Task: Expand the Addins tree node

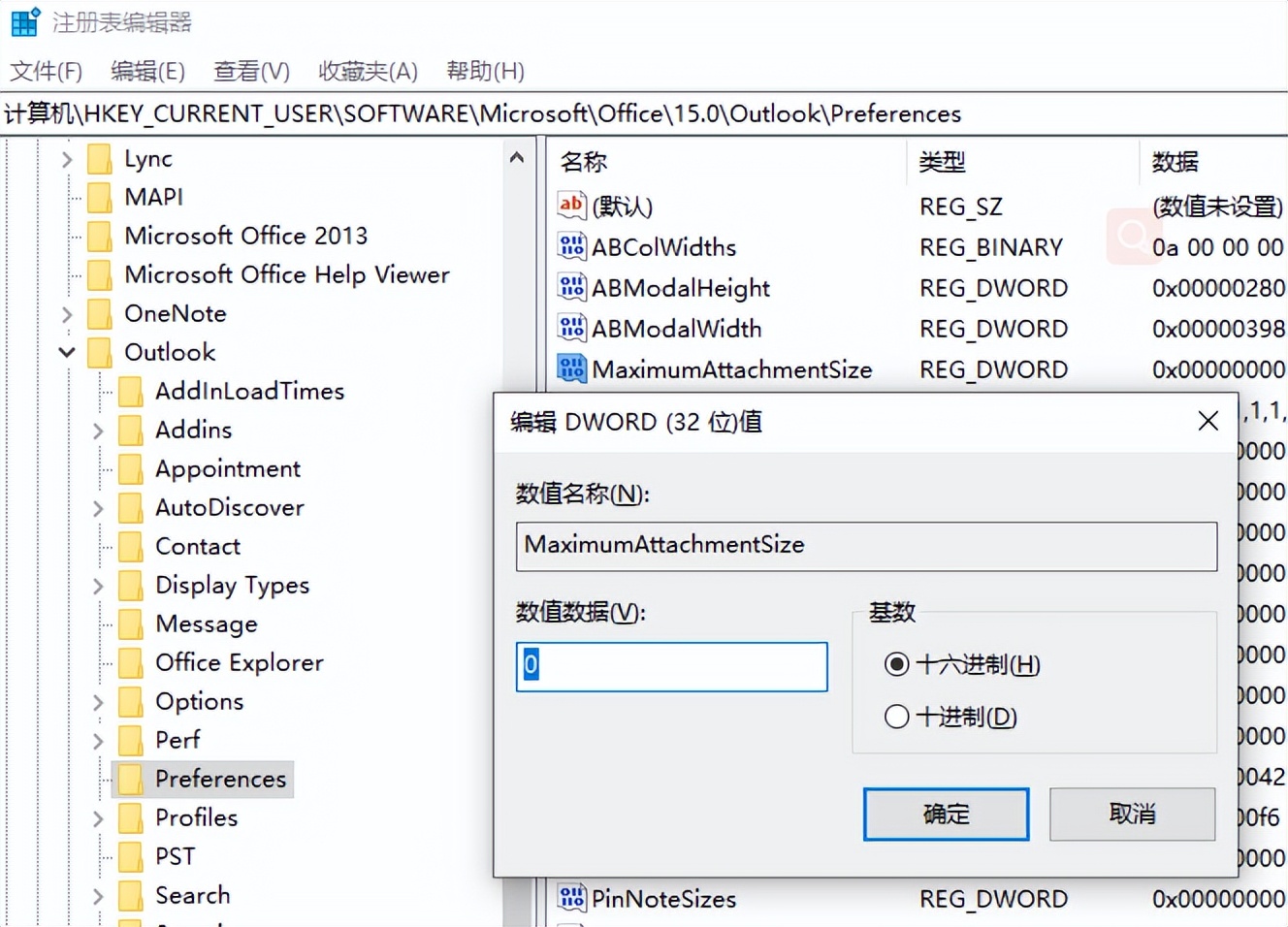Action: click(x=97, y=430)
